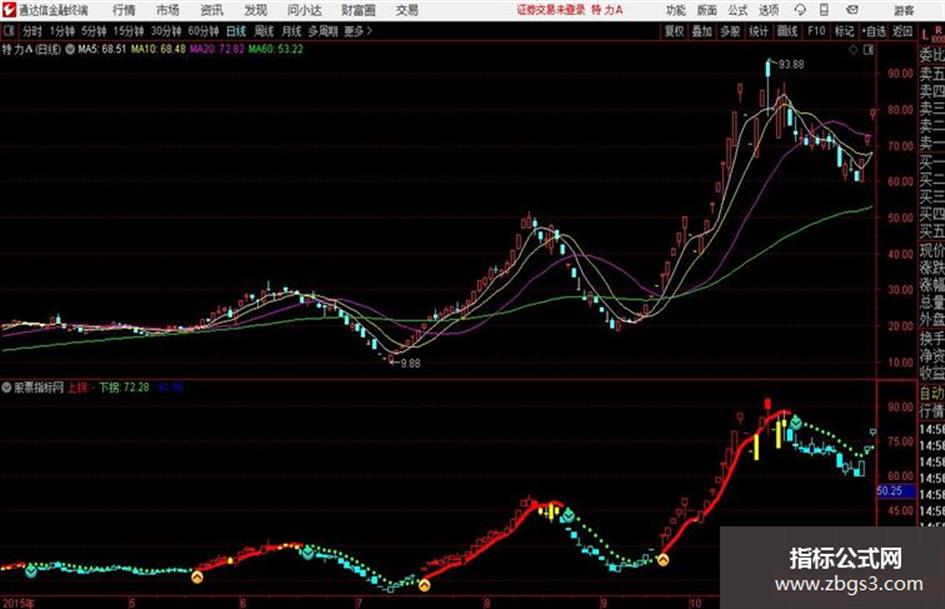Open the 选项 menu
Screen dimensions: 945x609
769,10
